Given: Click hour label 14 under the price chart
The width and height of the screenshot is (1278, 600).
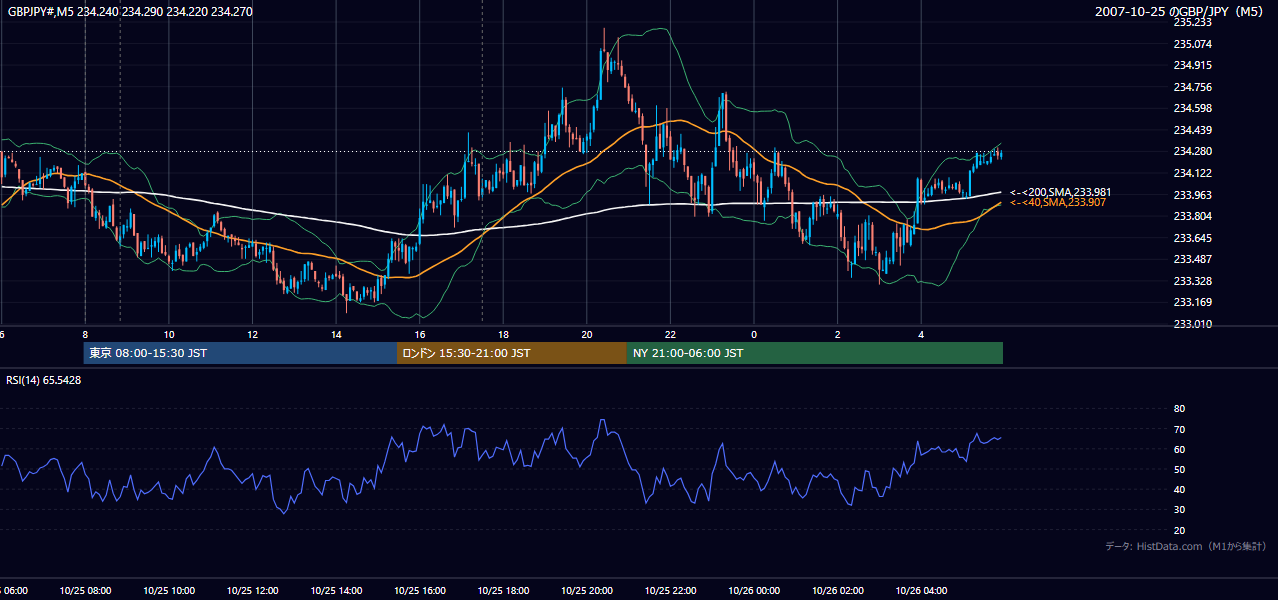Looking at the screenshot, I should (x=336, y=334).
